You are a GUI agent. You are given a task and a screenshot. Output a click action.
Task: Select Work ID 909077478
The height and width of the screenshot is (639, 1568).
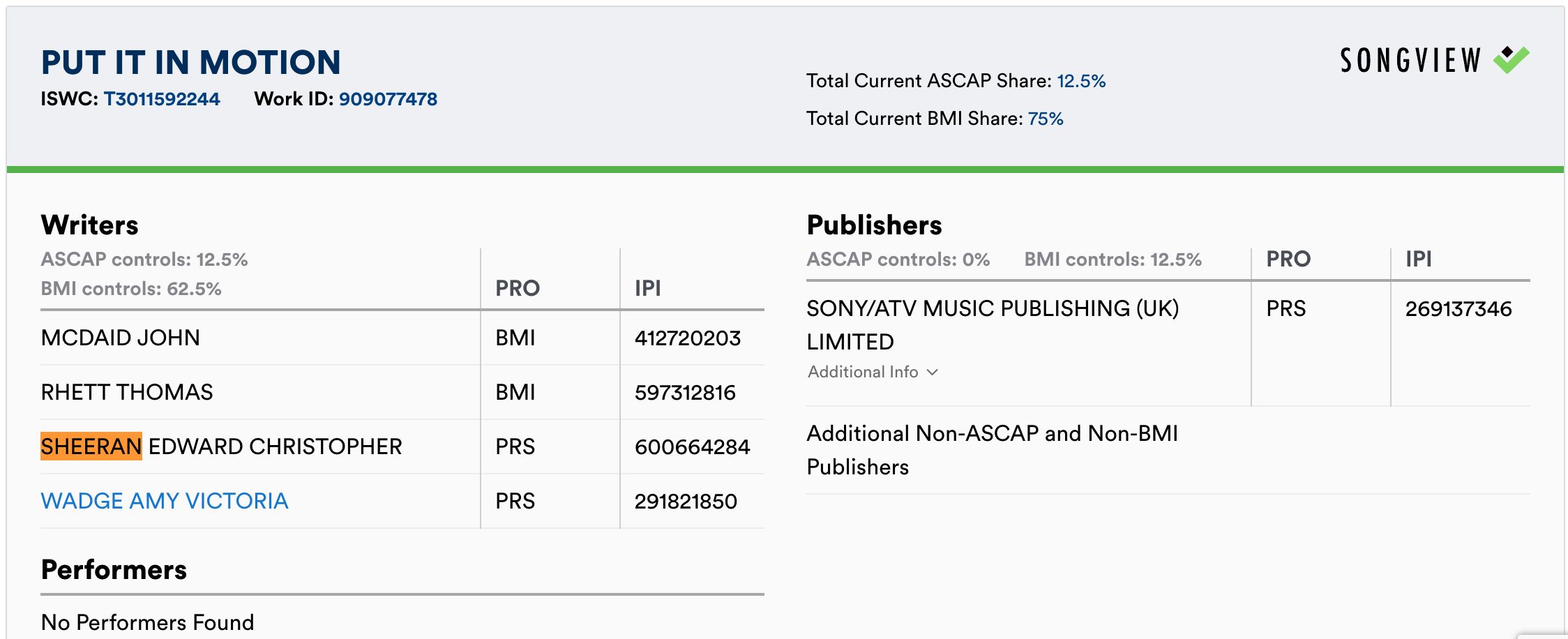388,99
